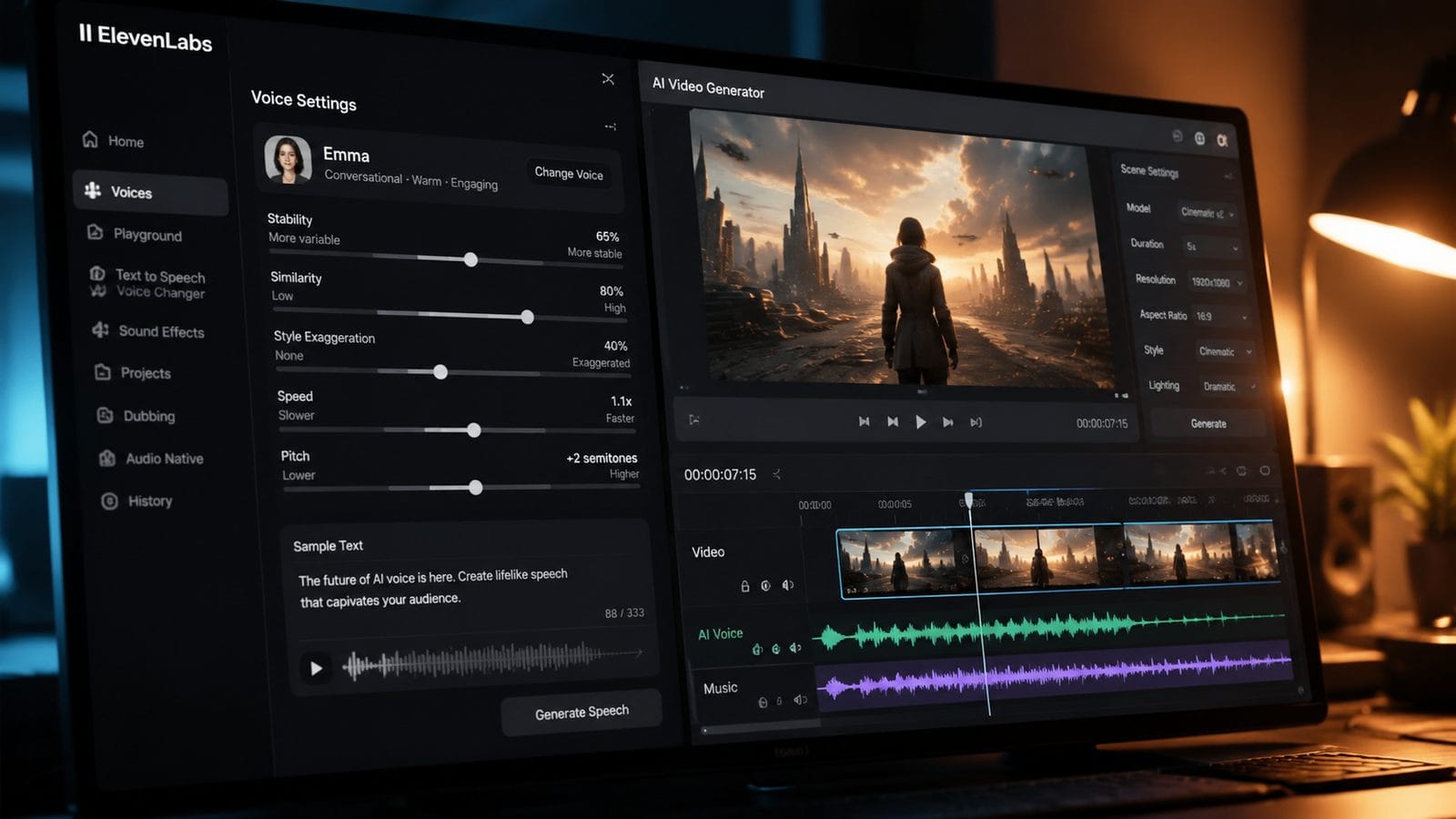The image size is (1456, 819).
Task: Lock the Music track
Action: click(763, 702)
